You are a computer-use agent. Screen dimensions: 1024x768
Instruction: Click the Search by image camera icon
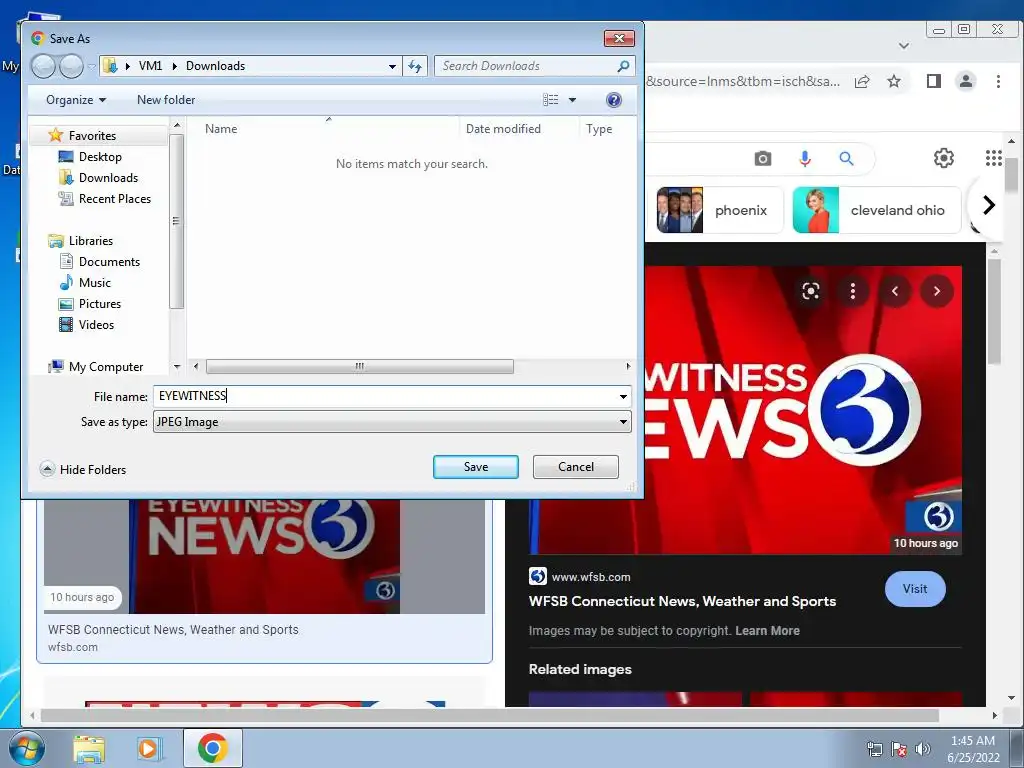coord(763,159)
